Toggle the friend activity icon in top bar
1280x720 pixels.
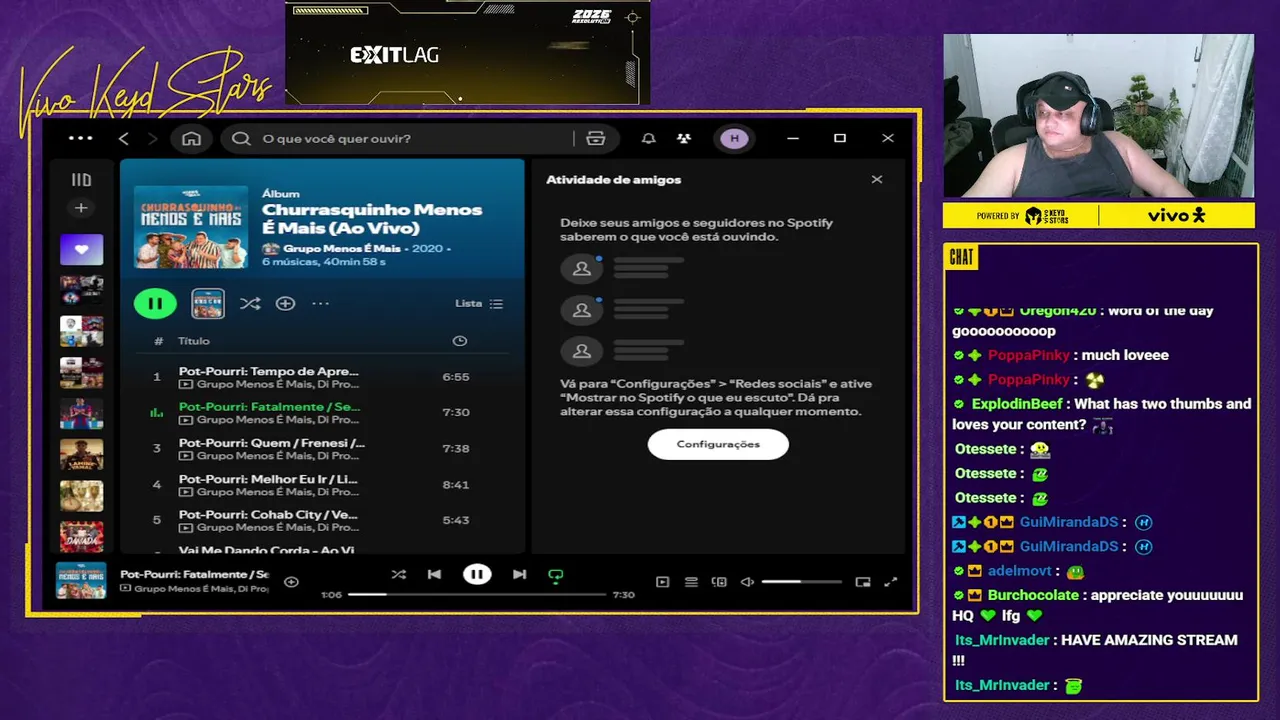[684, 138]
